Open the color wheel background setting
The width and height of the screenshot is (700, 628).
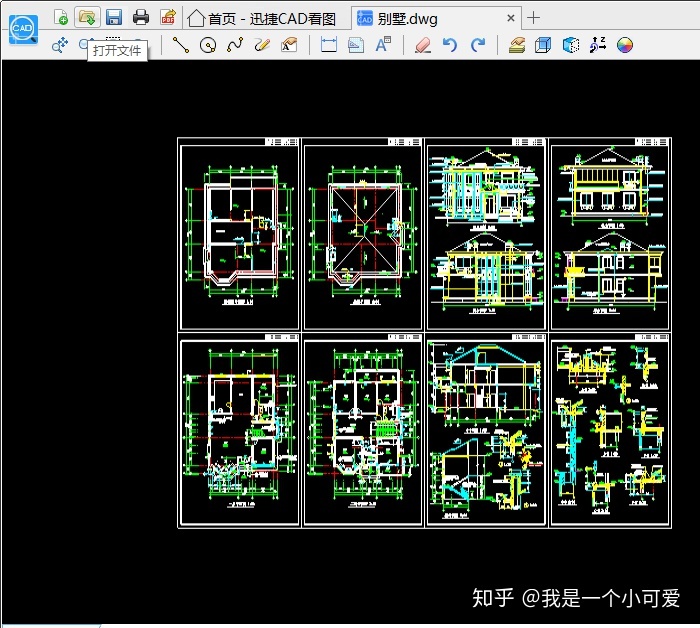625,45
